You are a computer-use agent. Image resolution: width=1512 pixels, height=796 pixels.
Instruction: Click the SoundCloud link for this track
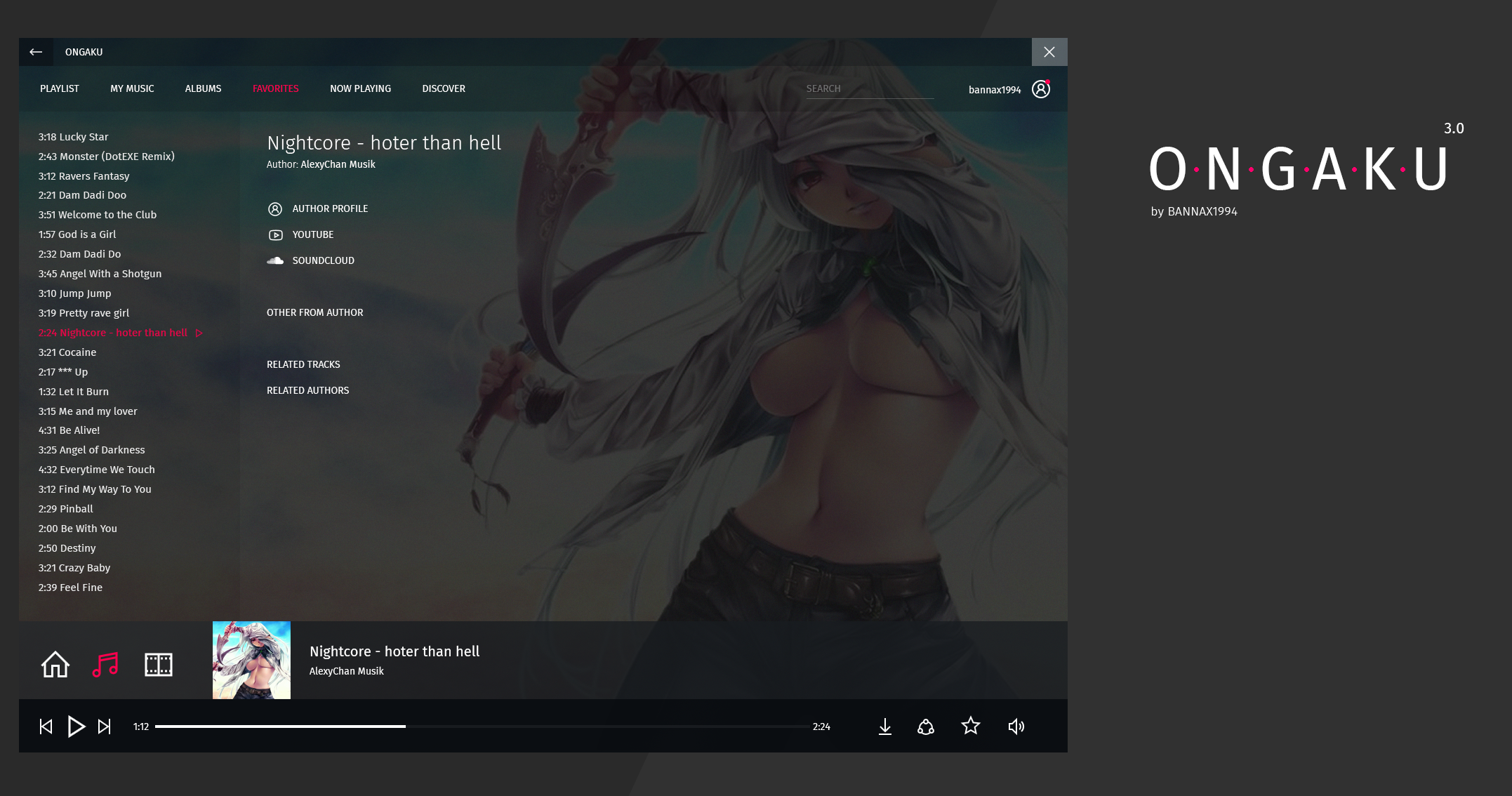click(322, 260)
